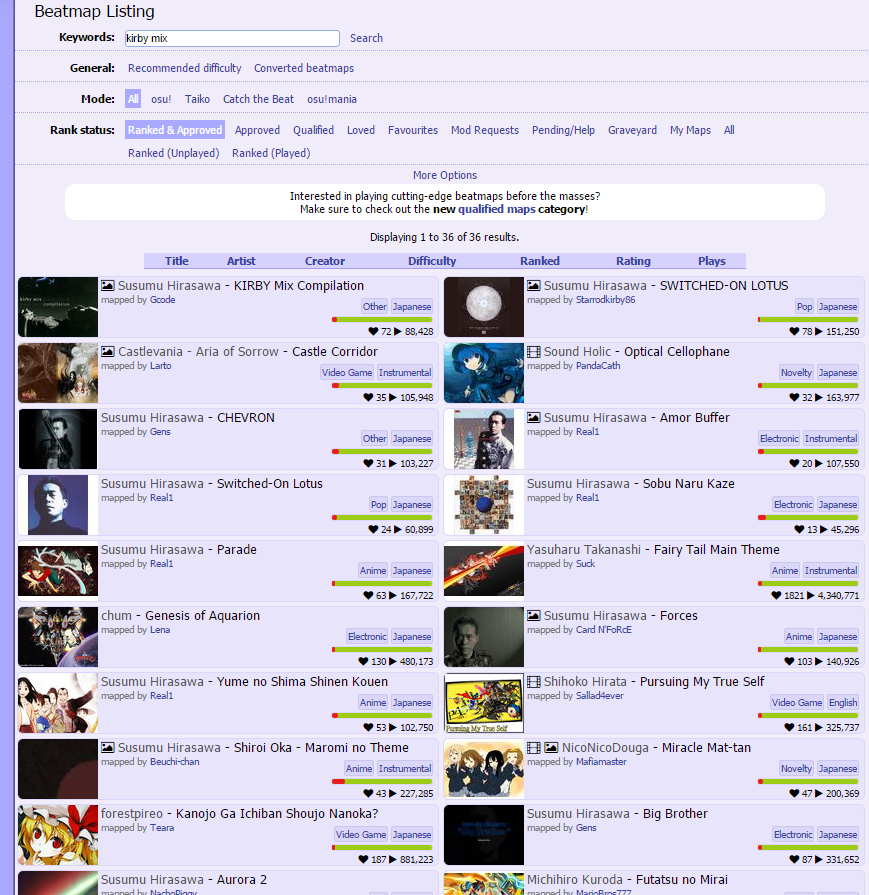Click video icon next to Optical Cellophane

point(534,352)
